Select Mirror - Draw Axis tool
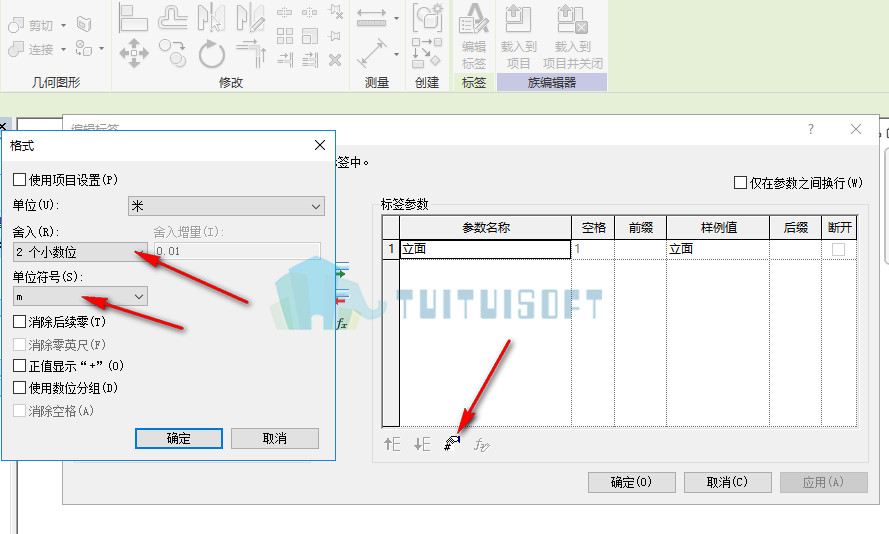The image size is (889, 534). [250, 18]
